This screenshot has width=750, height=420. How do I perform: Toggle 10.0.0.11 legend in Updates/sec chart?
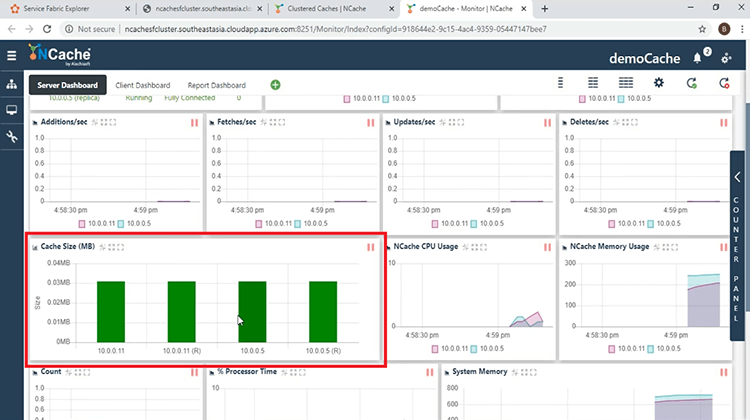coord(450,223)
